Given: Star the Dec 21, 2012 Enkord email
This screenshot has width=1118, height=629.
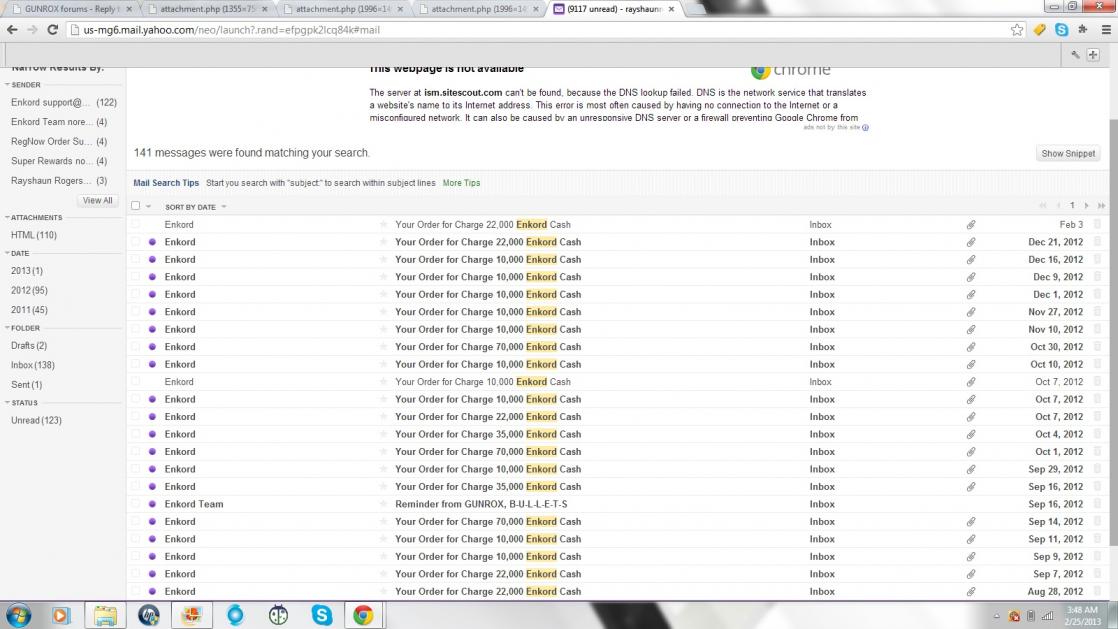Looking at the screenshot, I should [x=383, y=242].
